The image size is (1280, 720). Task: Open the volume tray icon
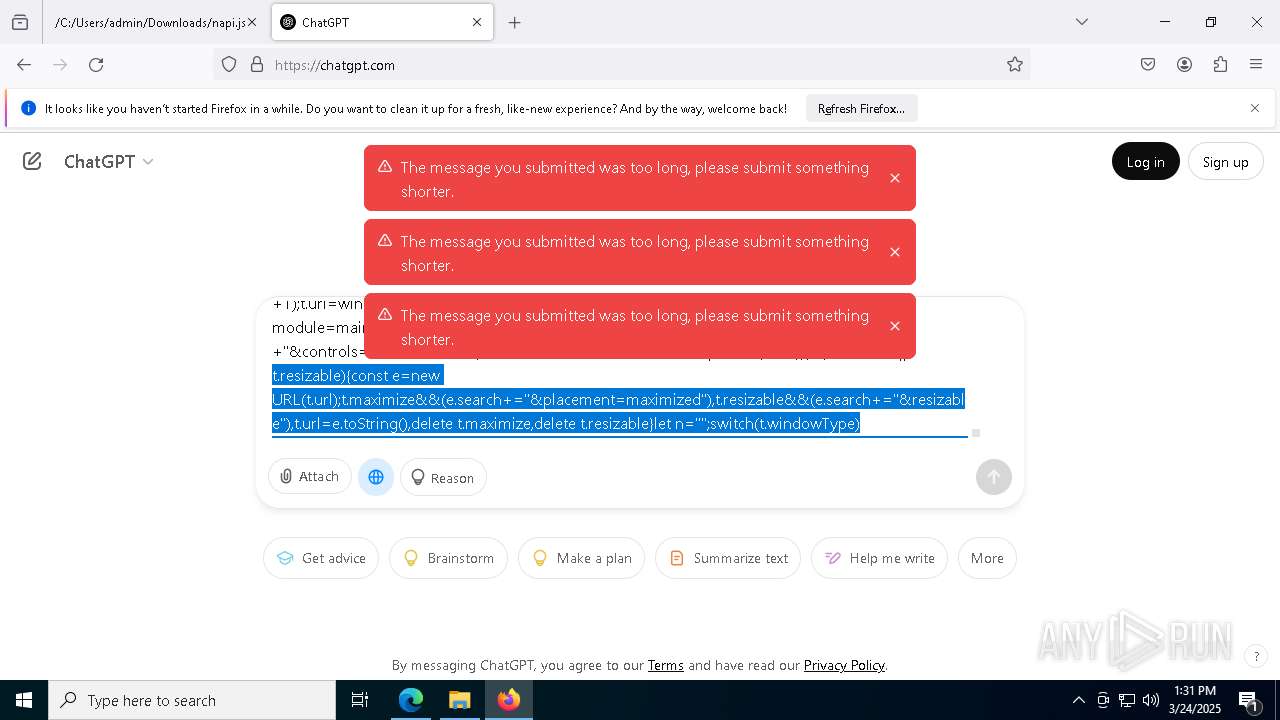1151,700
